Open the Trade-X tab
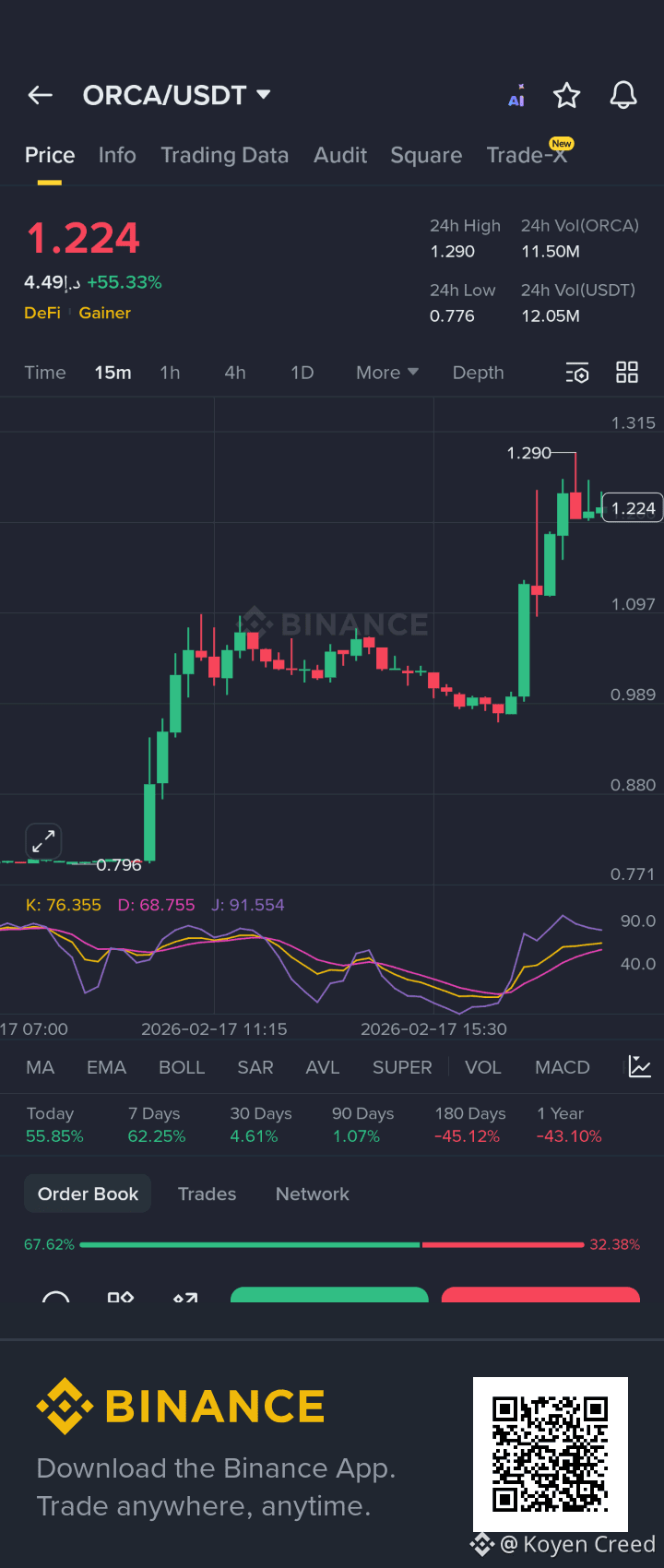Image resolution: width=664 pixels, height=1568 pixels. pyautogui.click(x=528, y=155)
